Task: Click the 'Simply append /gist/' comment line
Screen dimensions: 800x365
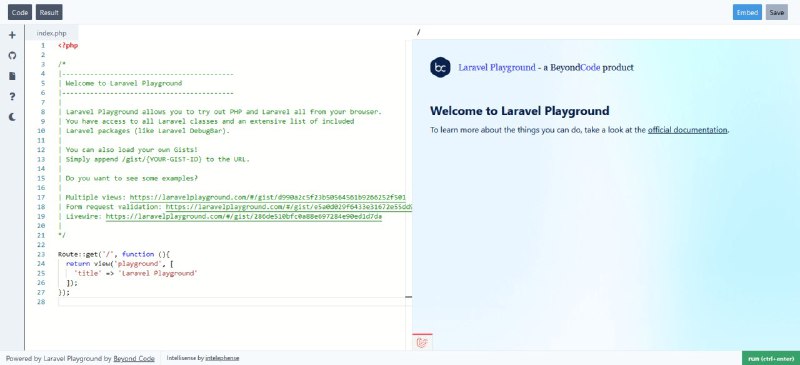Action: coord(158,159)
